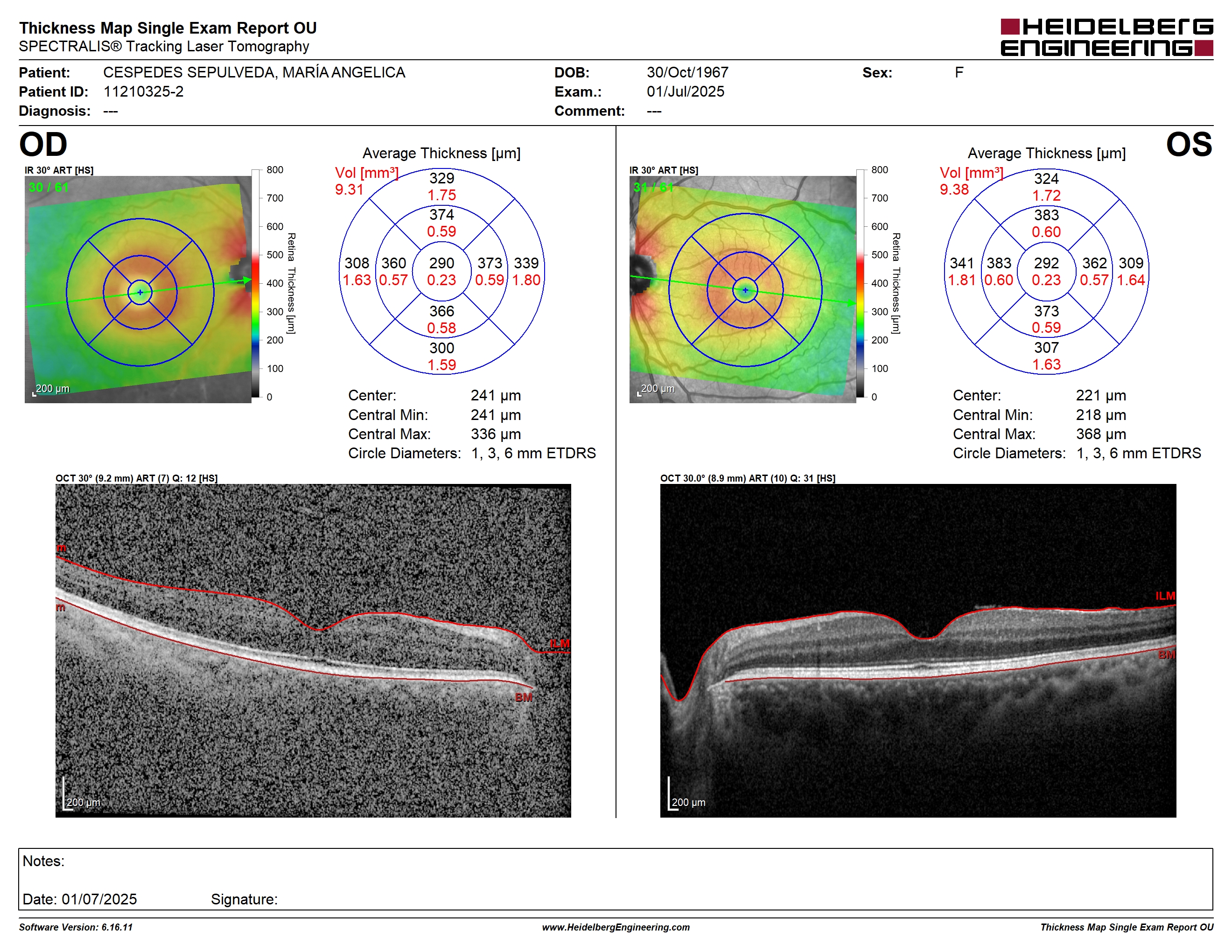Click the patient ID 11210325-2
Screen dimensions: 1232x952
click(143, 91)
